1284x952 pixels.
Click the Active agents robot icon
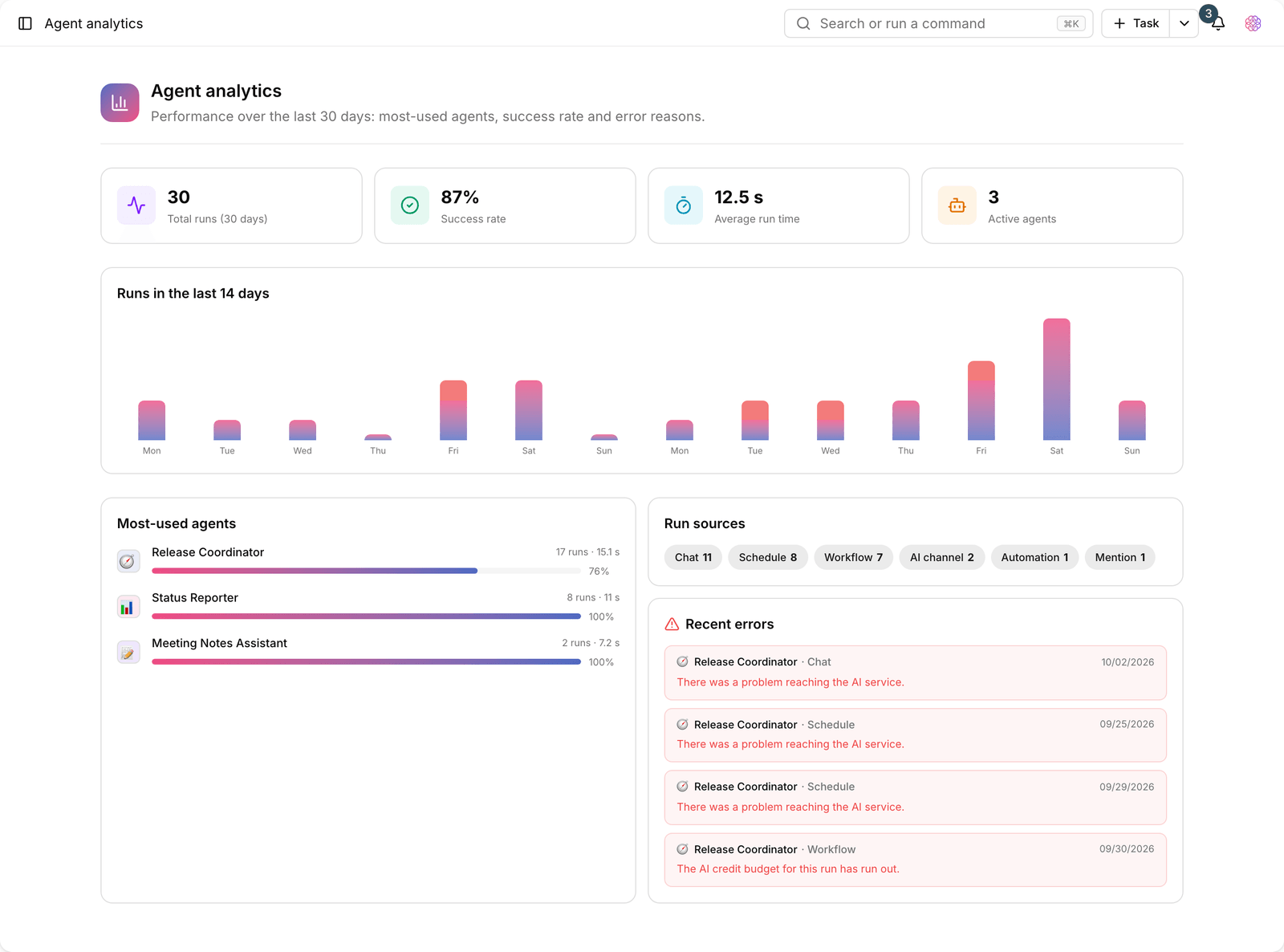point(957,205)
